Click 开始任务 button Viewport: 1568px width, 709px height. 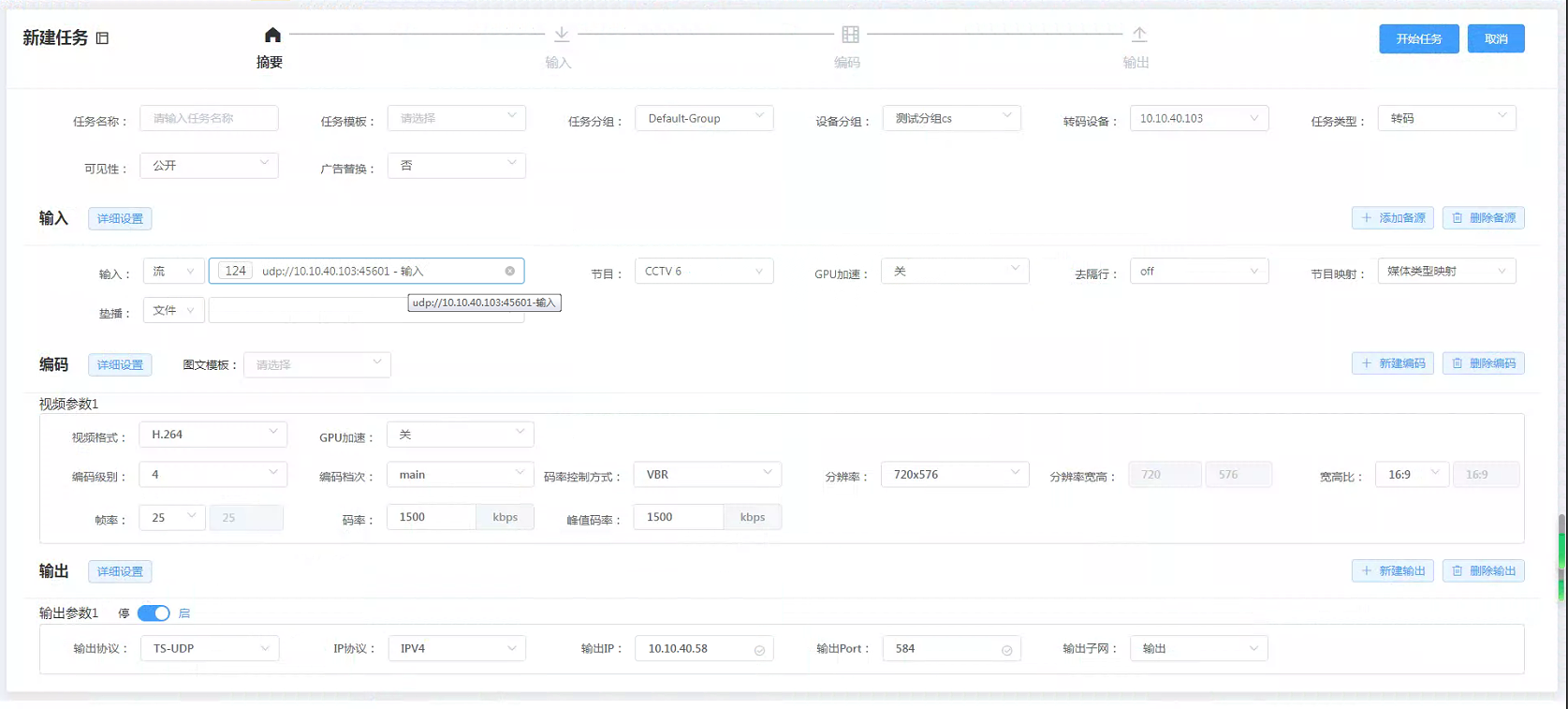tap(1418, 38)
